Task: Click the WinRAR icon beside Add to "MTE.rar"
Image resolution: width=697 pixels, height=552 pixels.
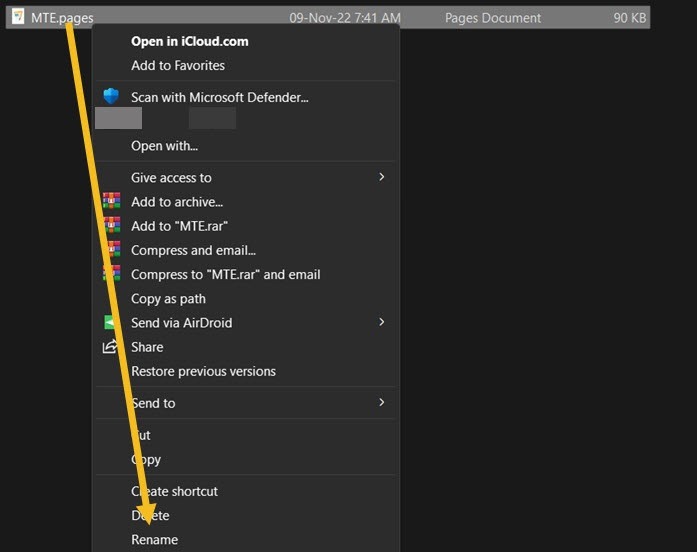Action: [x=111, y=225]
